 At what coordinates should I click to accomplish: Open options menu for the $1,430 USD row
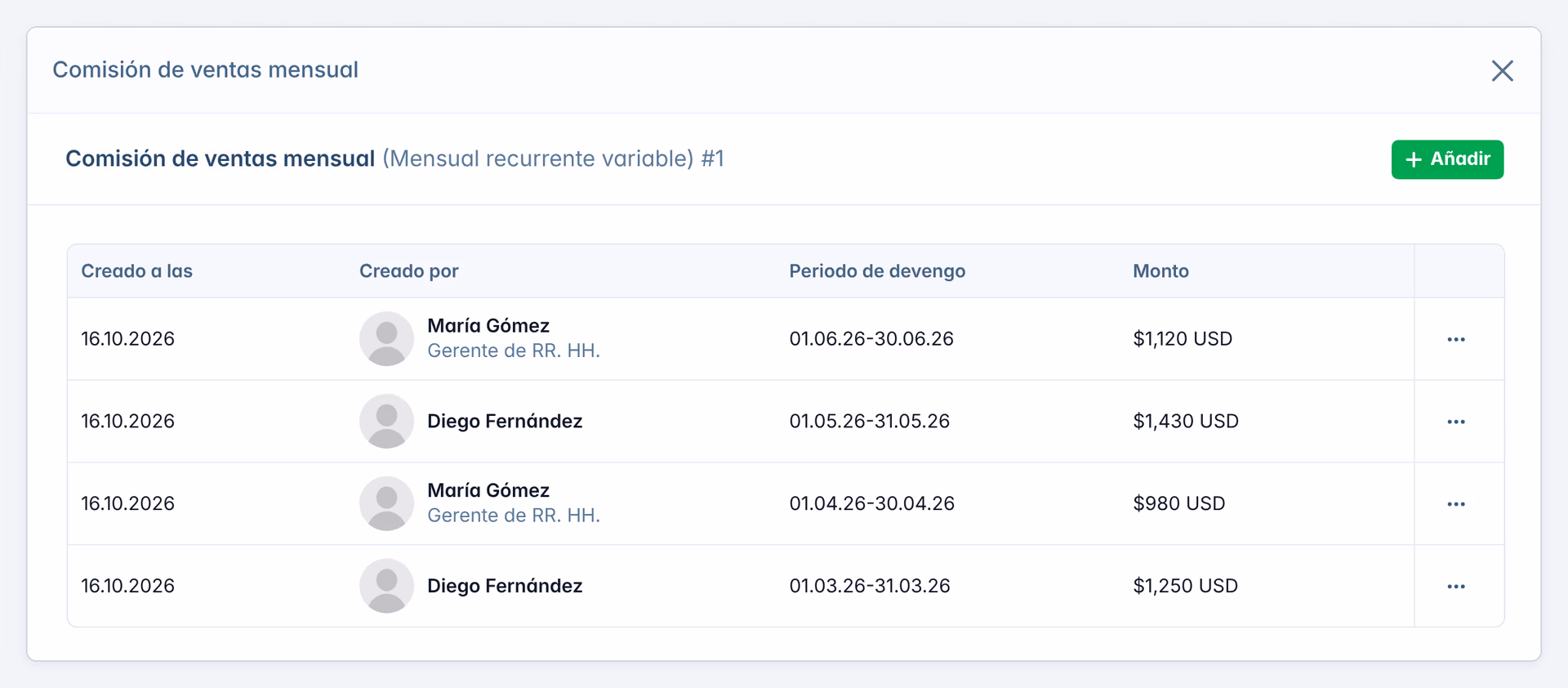1455,422
